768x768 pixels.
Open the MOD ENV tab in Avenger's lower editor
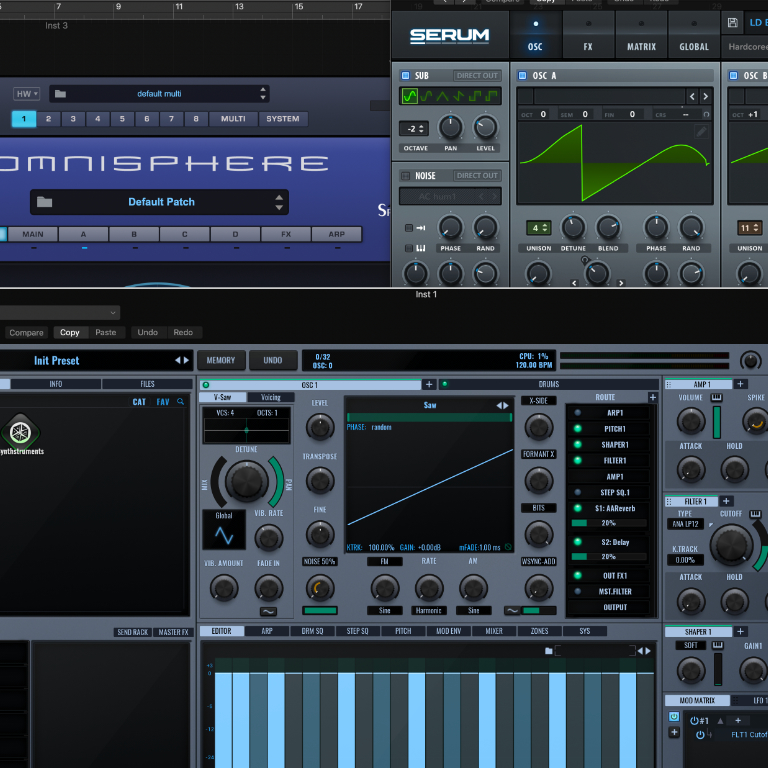pyautogui.click(x=449, y=631)
